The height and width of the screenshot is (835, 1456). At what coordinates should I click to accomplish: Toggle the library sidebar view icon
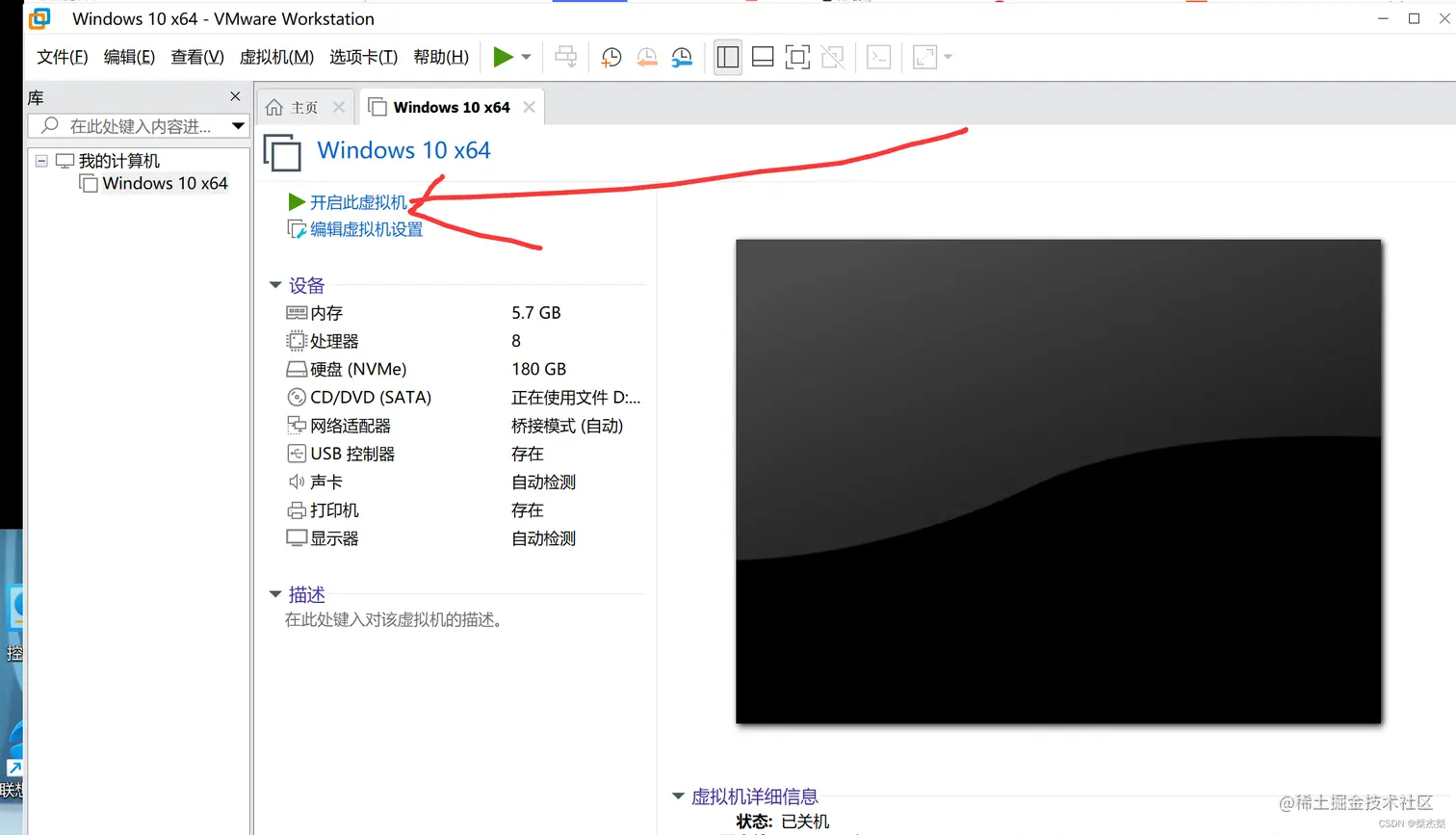click(x=728, y=57)
